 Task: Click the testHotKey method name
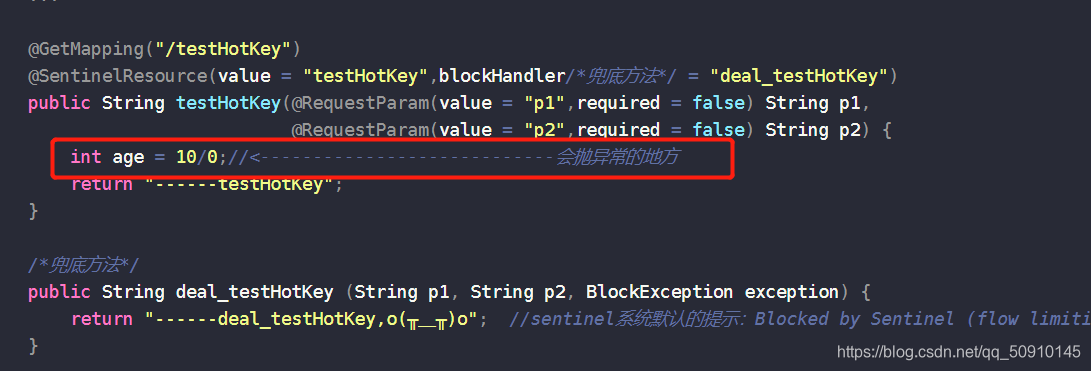pyautogui.click(x=228, y=103)
